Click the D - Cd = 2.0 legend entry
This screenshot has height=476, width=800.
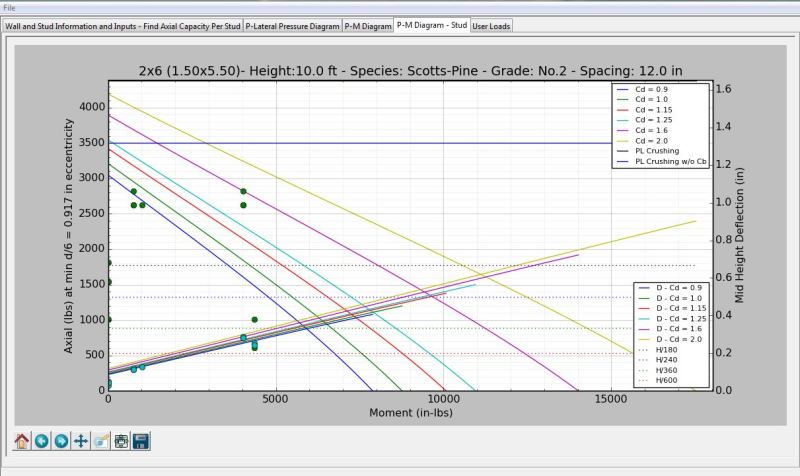670,339
